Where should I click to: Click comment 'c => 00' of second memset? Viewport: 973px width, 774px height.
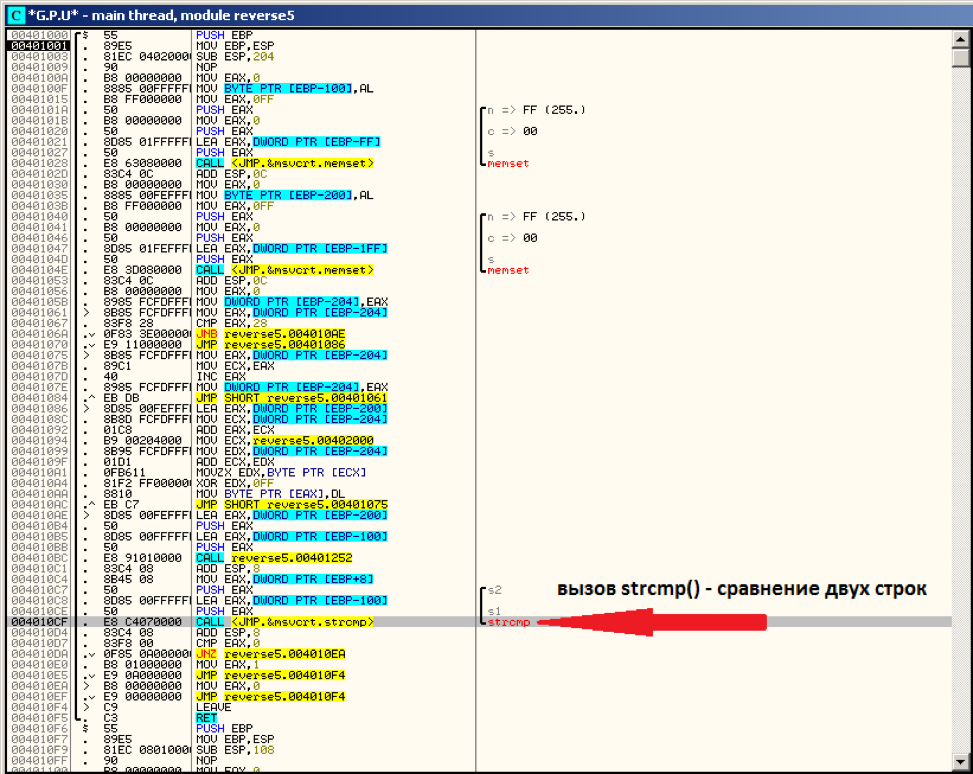tap(513, 238)
